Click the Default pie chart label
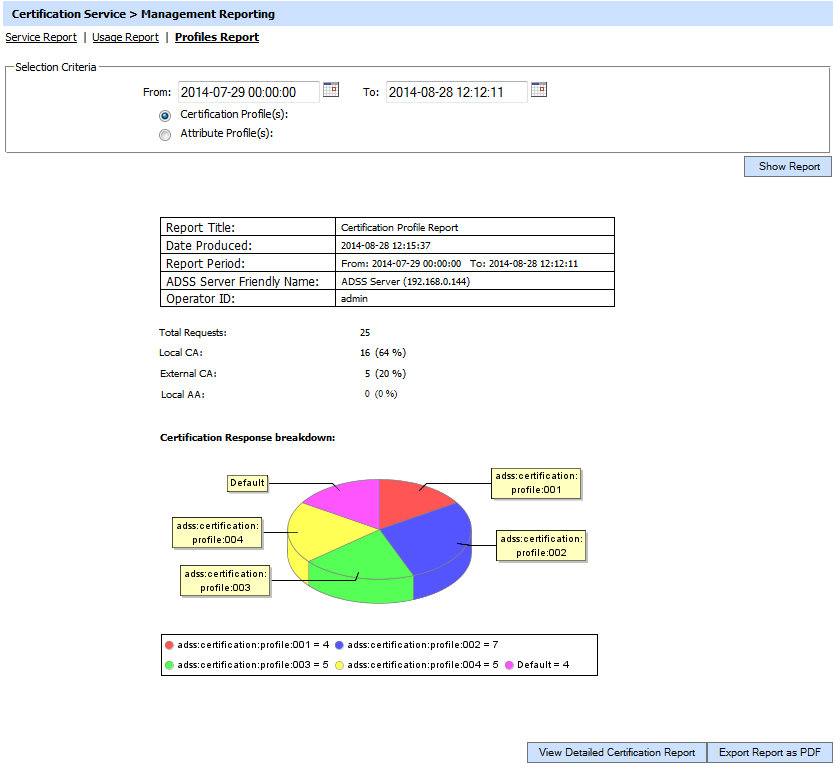The image size is (836, 772). click(247, 483)
